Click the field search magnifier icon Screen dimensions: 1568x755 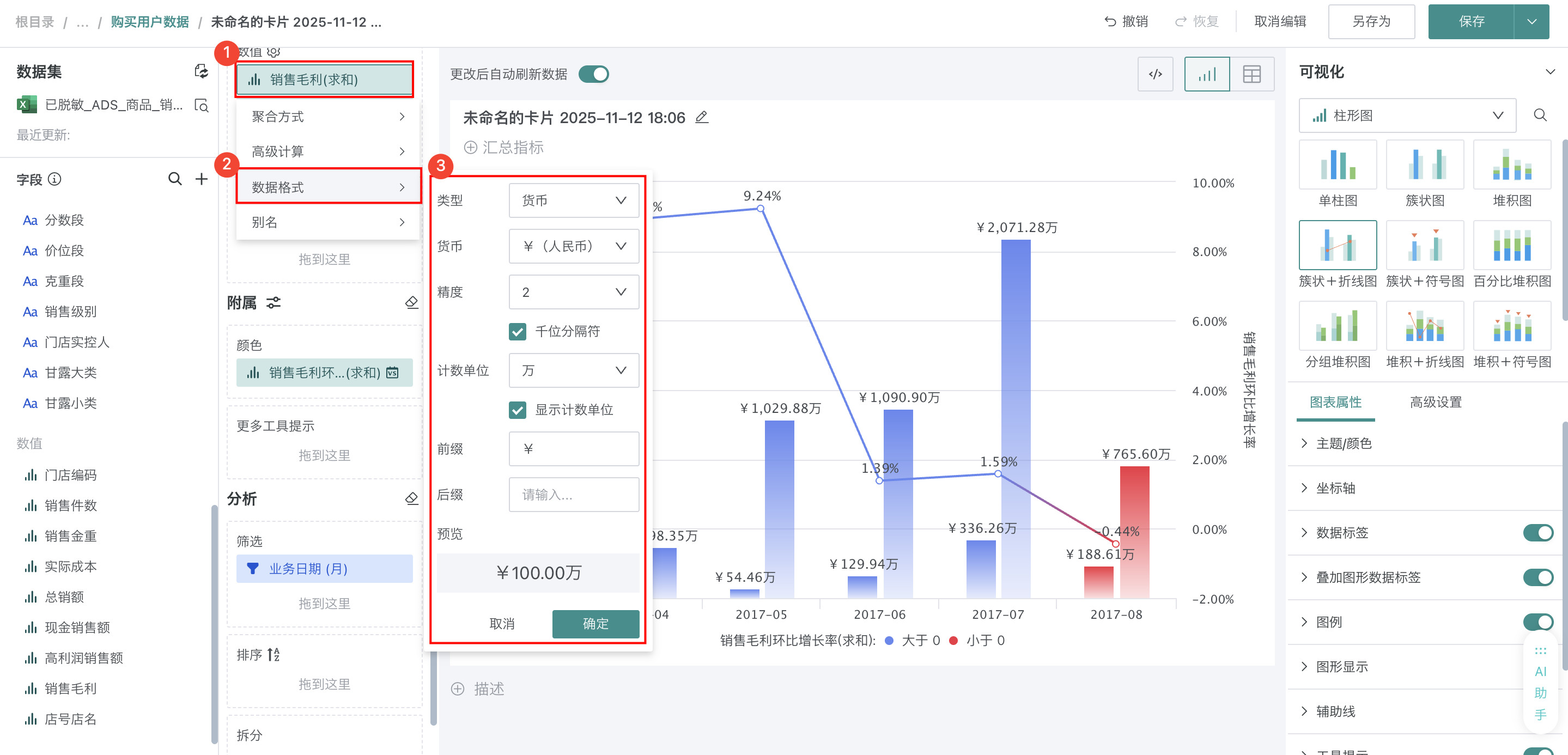(175, 179)
